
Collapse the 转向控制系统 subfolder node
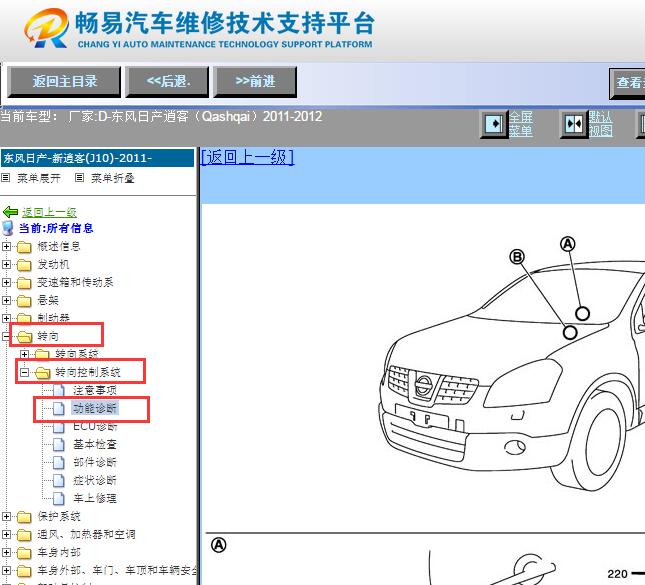pyautogui.click(x=24, y=372)
